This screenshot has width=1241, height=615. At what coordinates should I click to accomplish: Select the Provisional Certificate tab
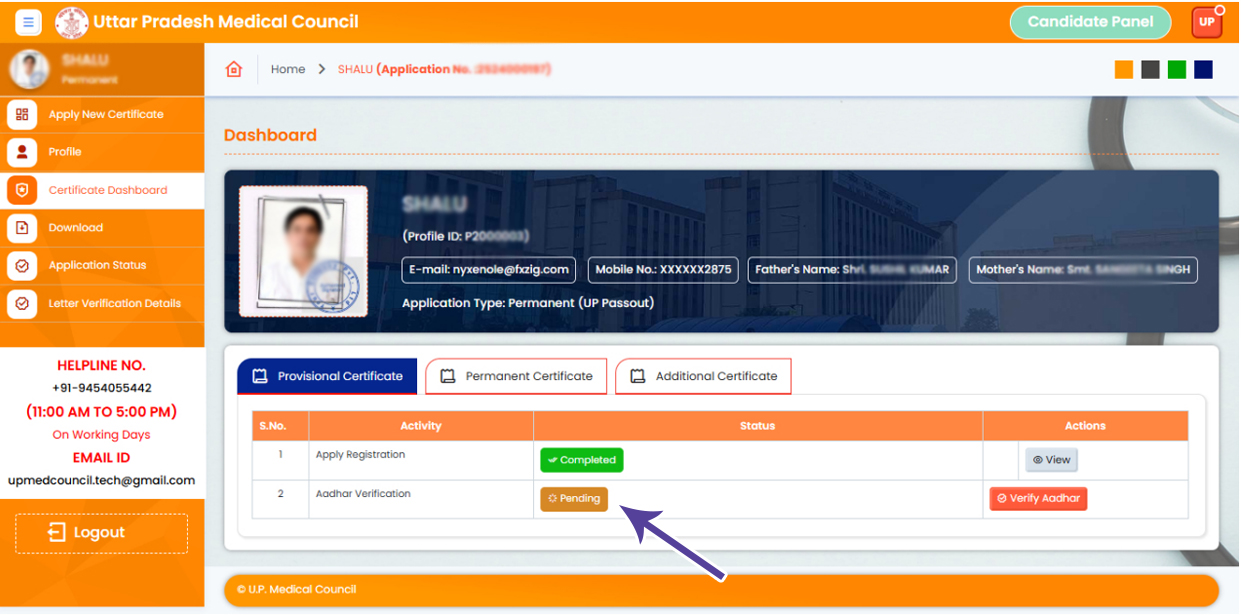pos(327,377)
